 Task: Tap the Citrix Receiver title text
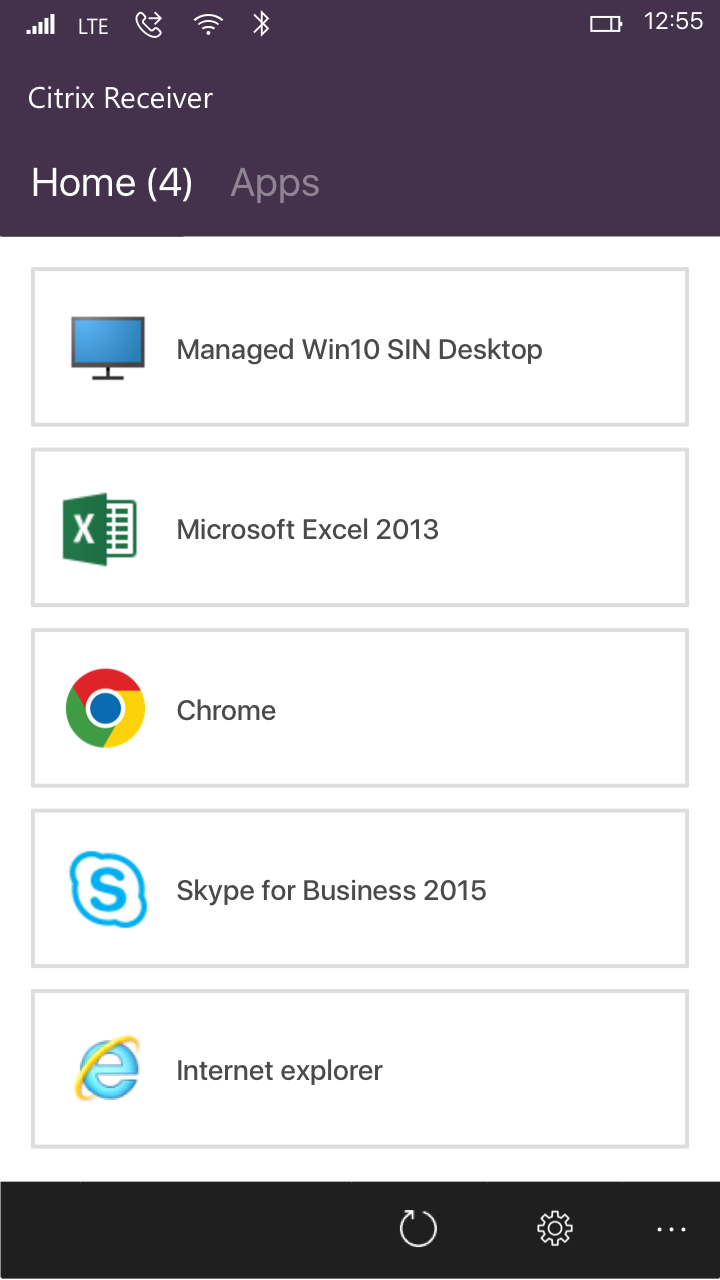click(x=120, y=97)
